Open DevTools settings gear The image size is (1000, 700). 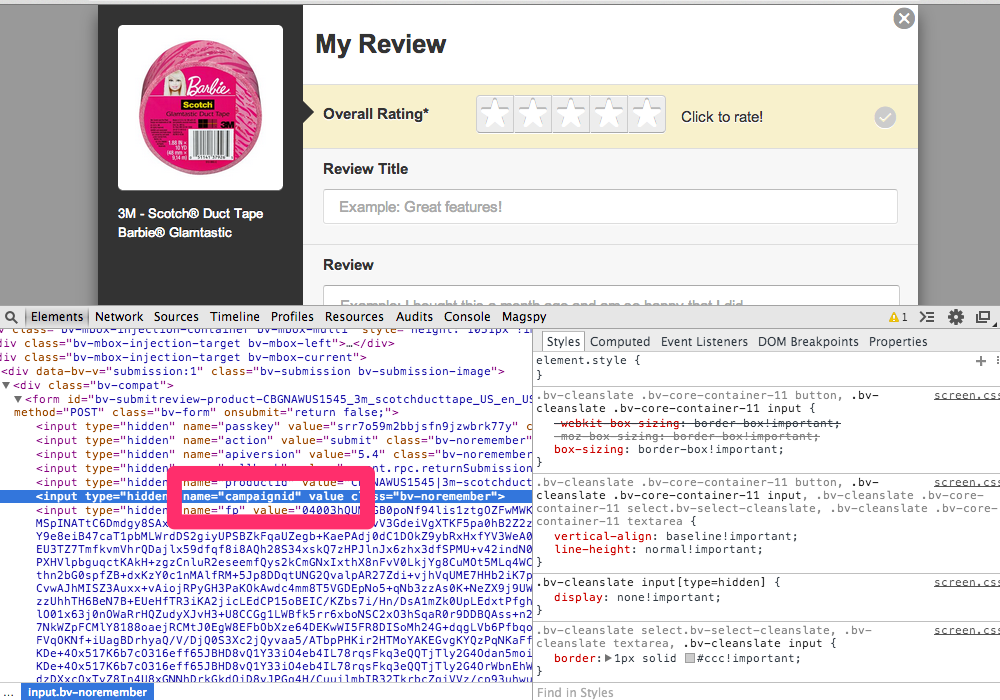[955, 317]
